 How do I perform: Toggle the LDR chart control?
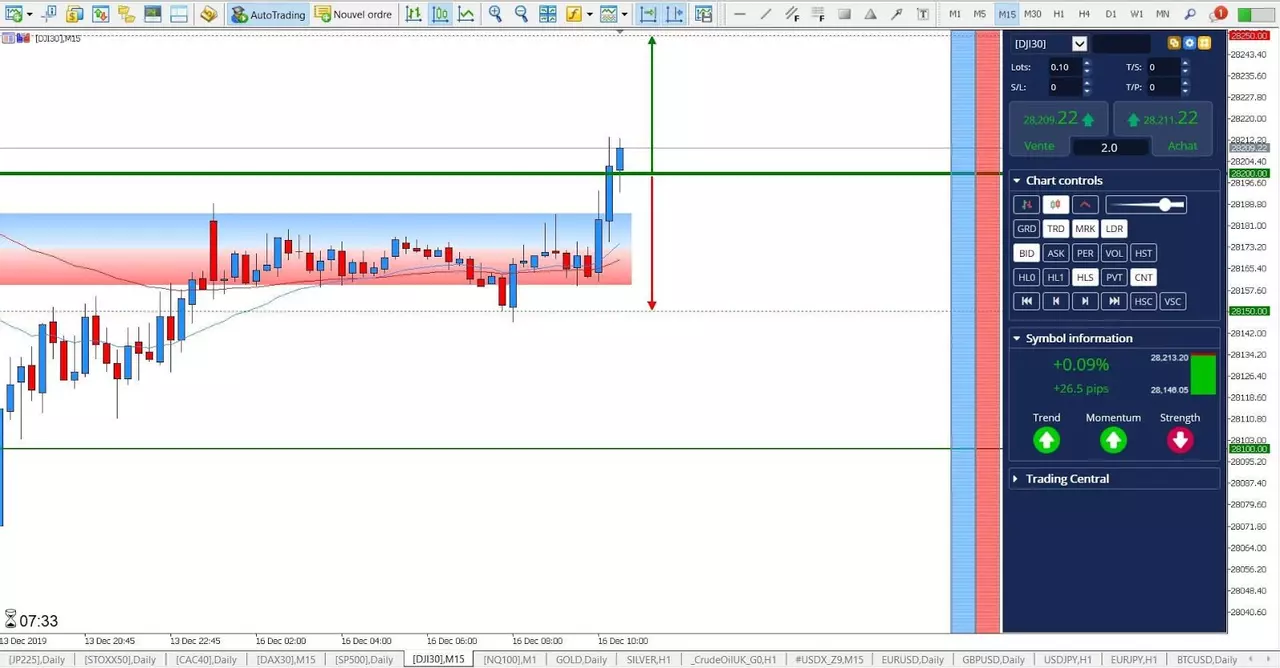tap(1114, 229)
